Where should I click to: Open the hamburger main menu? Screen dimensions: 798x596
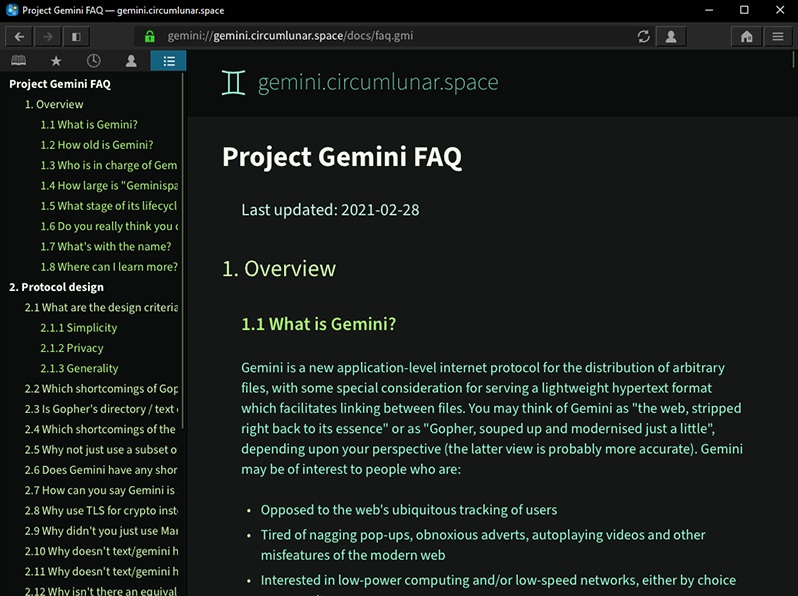click(x=778, y=37)
